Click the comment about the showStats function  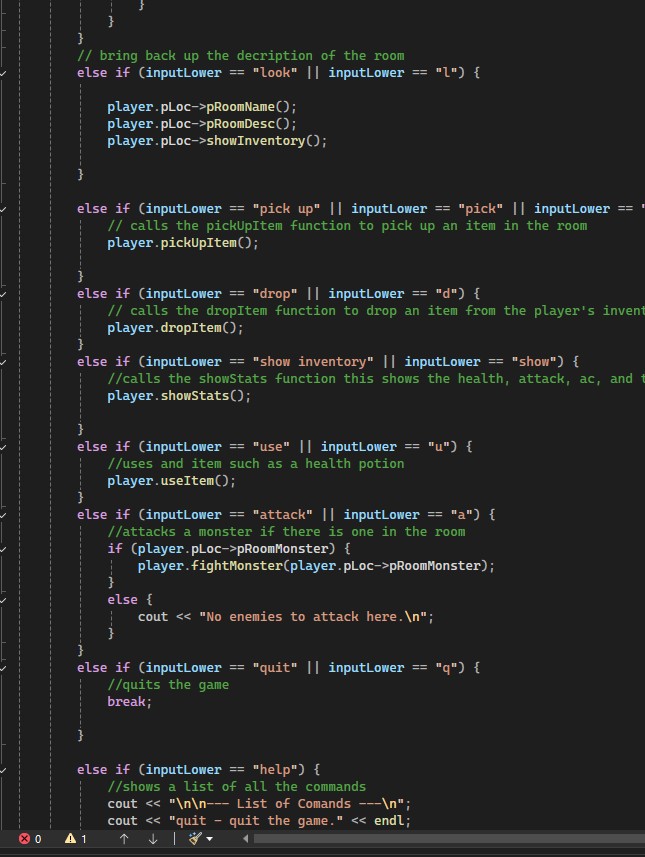(x=376, y=379)
